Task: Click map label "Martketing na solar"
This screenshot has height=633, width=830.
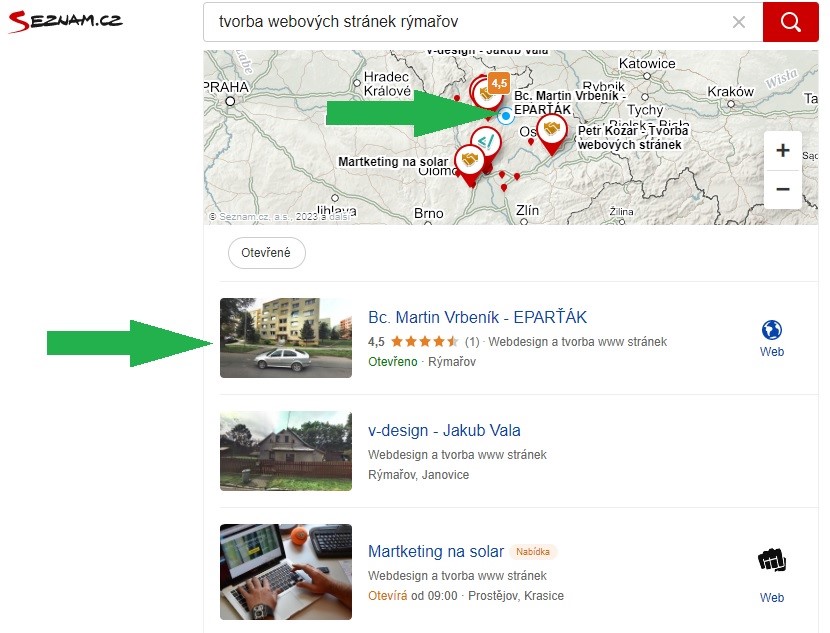Action: tap(393, 162)
